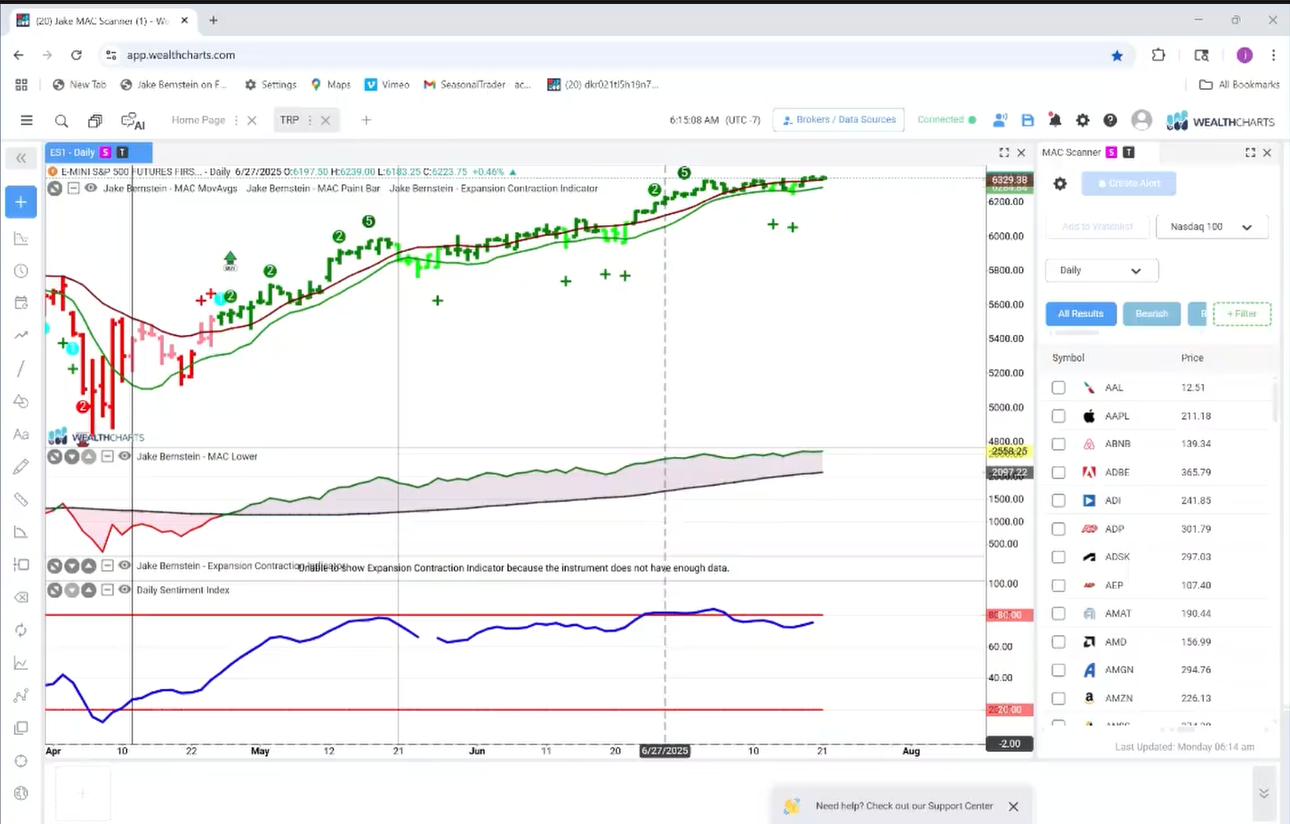The height and width of the screenshot is (824, 1290).
Task: Click the blue plus add button
Action: 21,202
